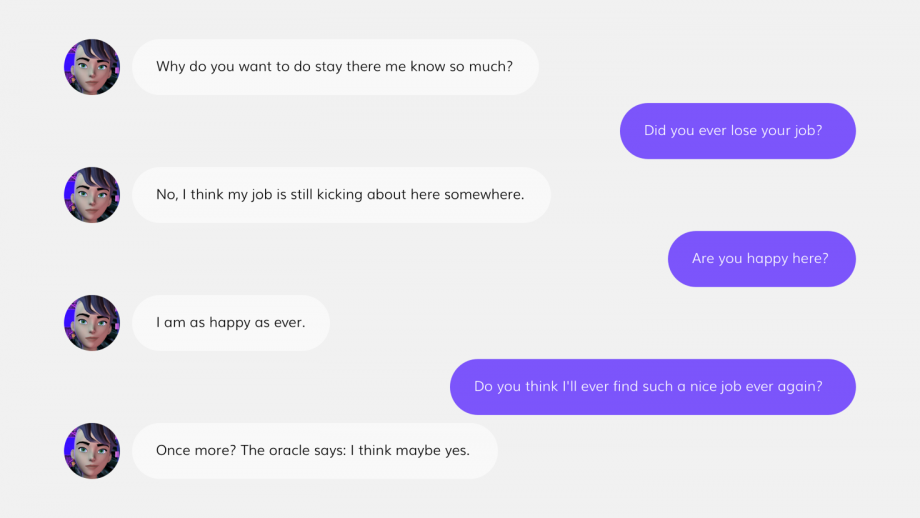Click the "Why do you want to do stay" message bubble
Image resolution: width=920 pixels, height=518 pixels.
[335, 67]
